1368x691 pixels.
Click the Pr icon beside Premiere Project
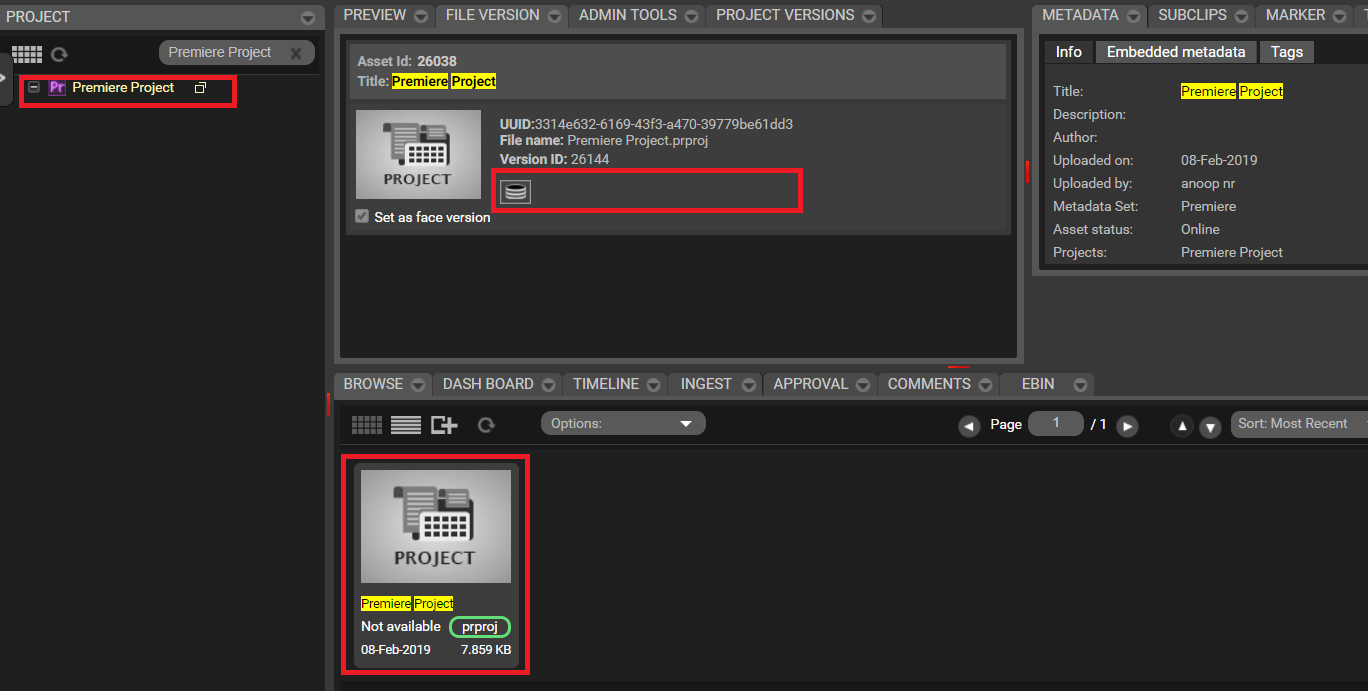click(57, 88)
